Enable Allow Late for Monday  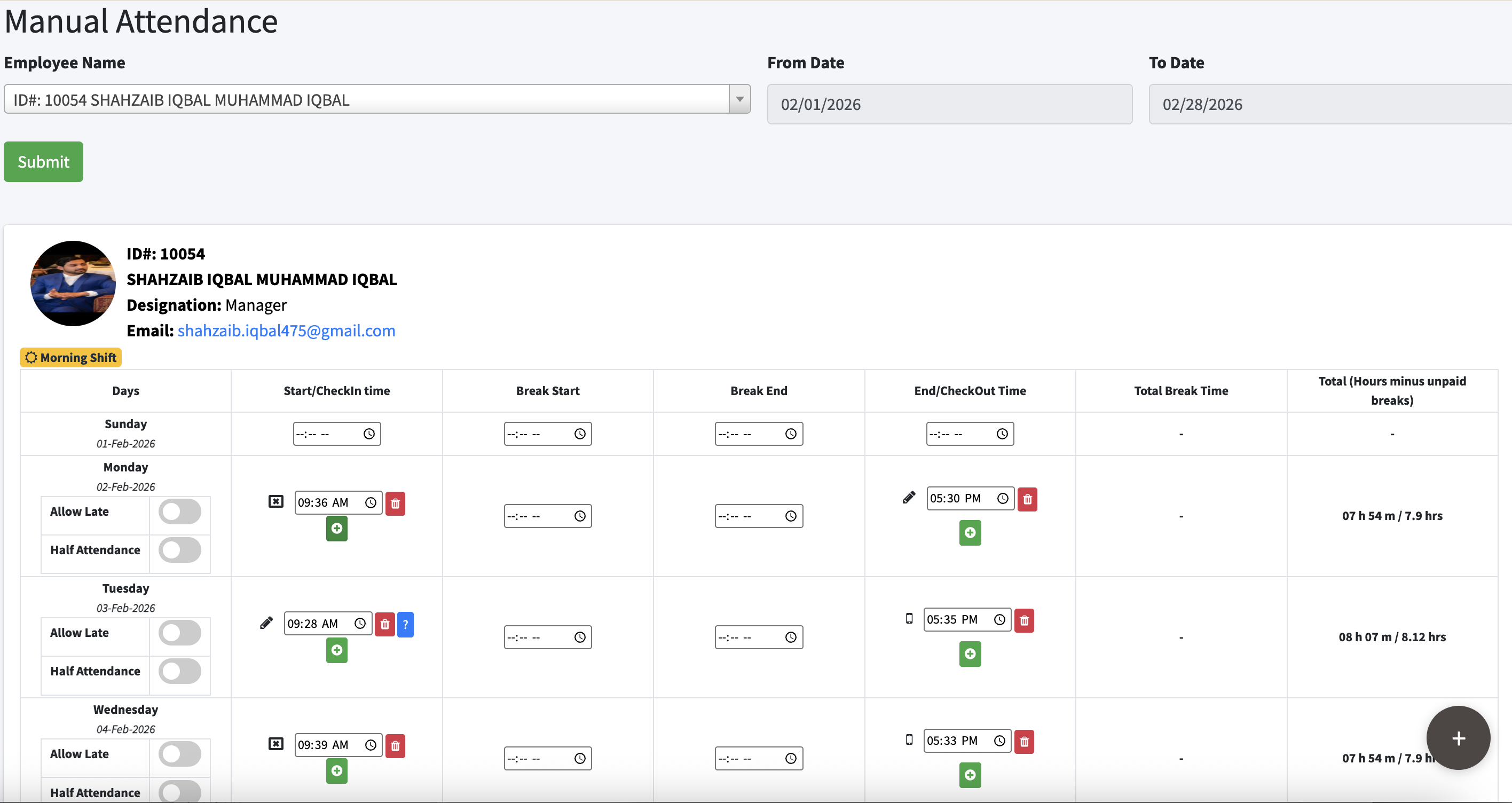click(179, 512)
